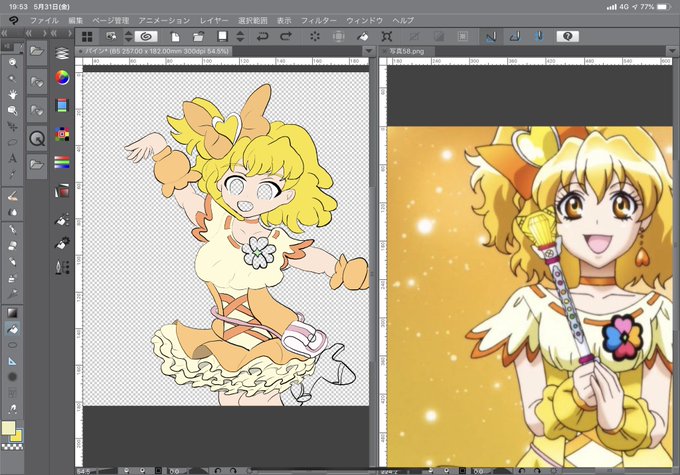Screen dimensions: 680x475
Task: Select the Gradient tool
Action: pyautogui.click(x=13, y=313)
